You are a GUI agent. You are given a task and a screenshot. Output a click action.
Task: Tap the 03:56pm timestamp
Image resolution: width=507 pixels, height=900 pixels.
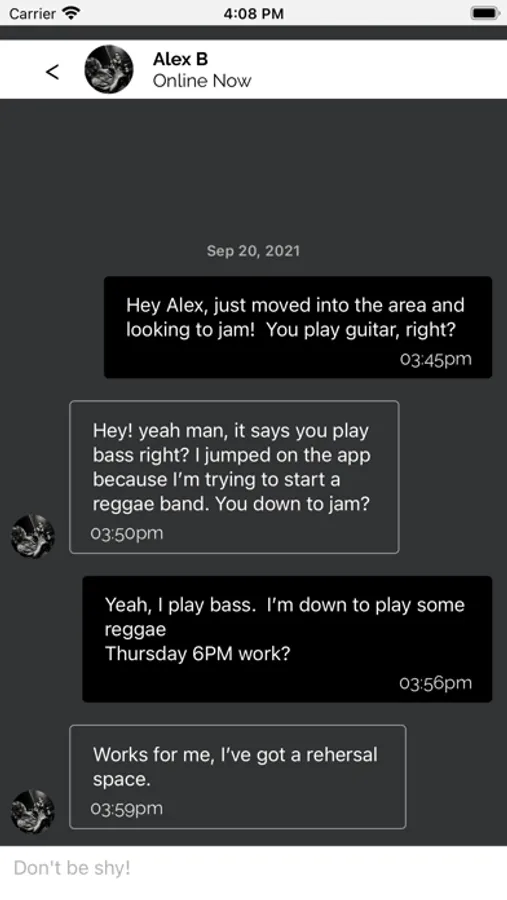pos(436,683)
